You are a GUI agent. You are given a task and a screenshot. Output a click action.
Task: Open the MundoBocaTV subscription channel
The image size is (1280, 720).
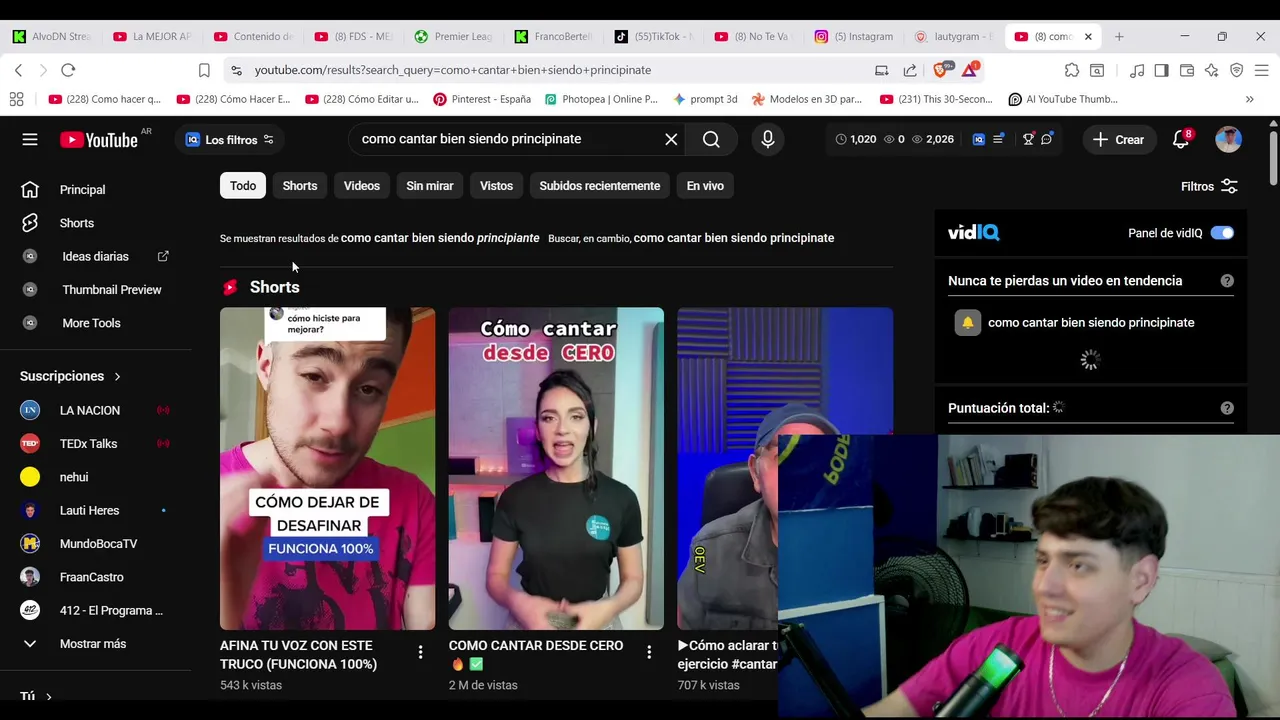[x=96, y=544]
